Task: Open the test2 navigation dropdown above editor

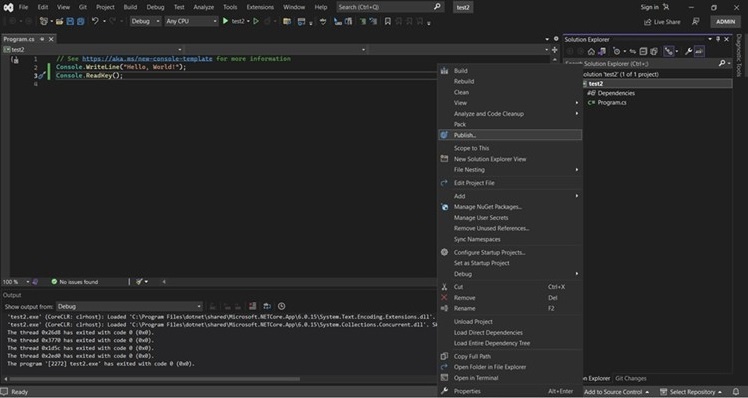Action: (x=93, y=50)
